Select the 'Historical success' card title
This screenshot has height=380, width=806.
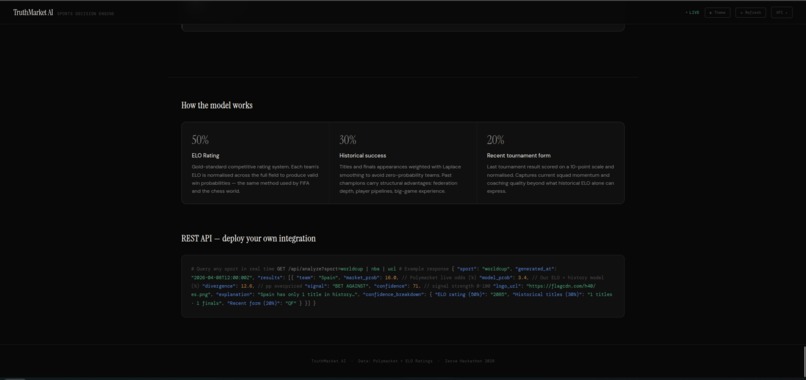[362, 155]
